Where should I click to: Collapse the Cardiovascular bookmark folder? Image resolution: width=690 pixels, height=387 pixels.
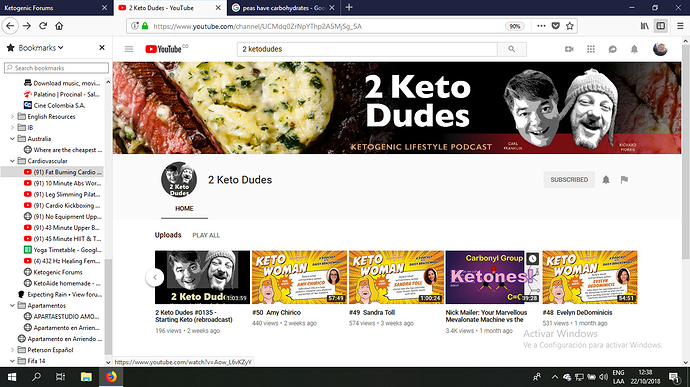tap(12, 161)
